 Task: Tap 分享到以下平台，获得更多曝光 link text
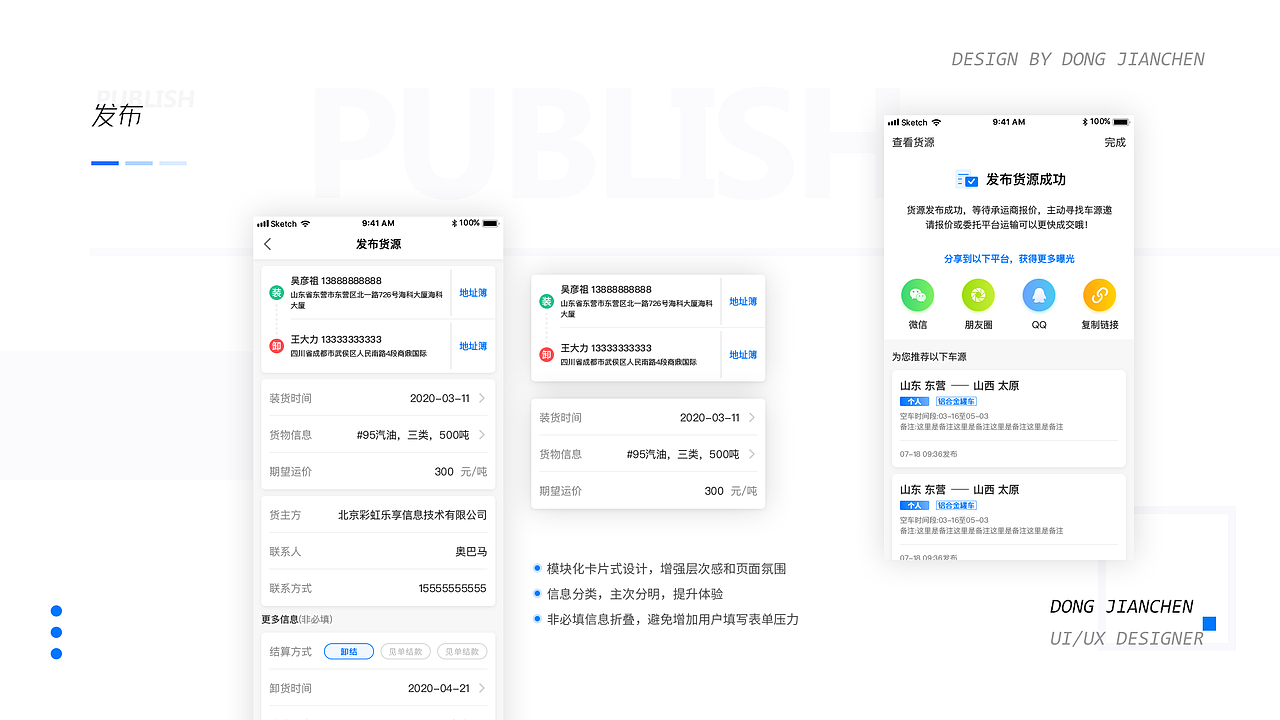pos(1009,259)
